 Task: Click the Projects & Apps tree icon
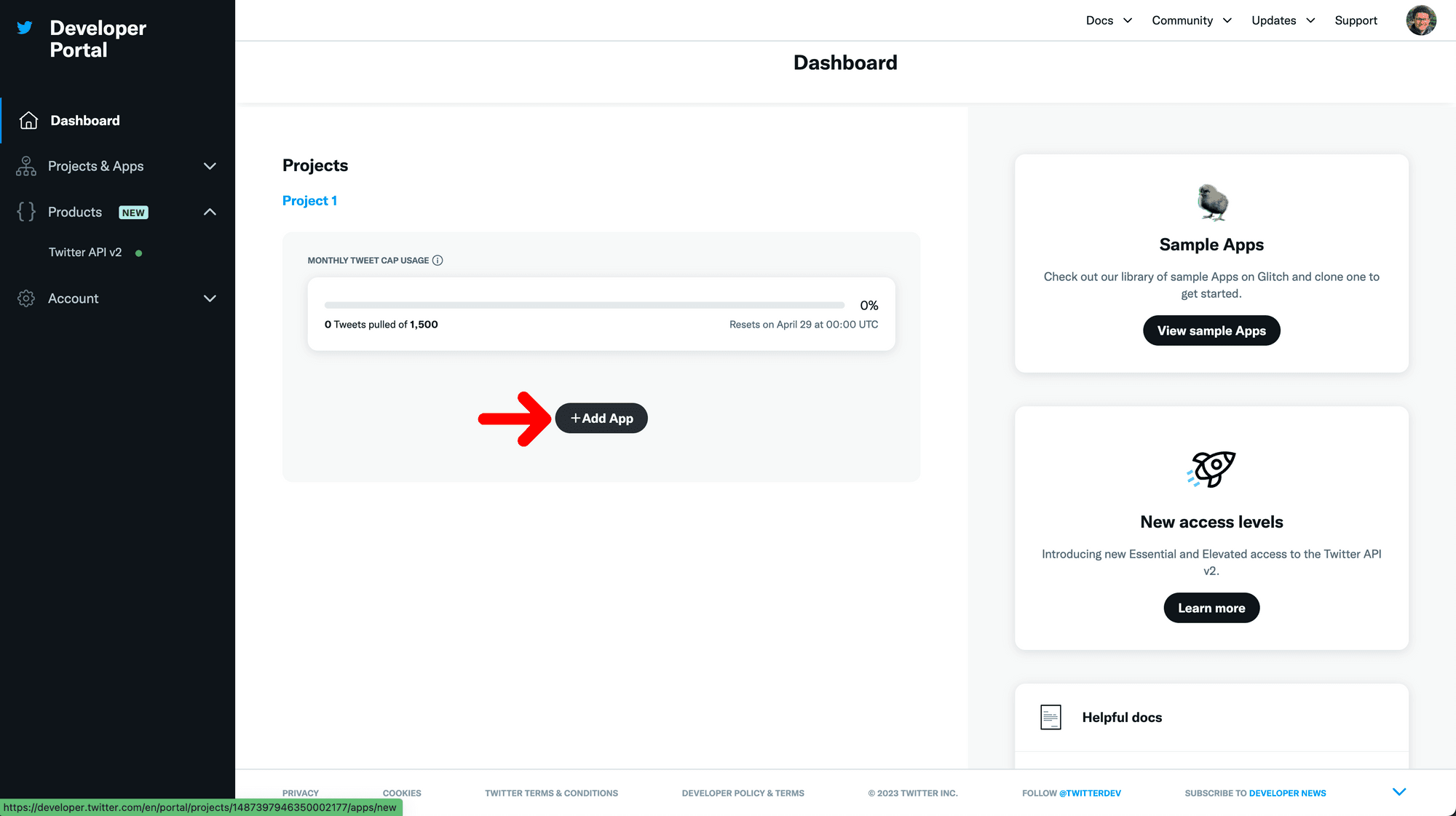pyautogui.click(x=27, y=166)
